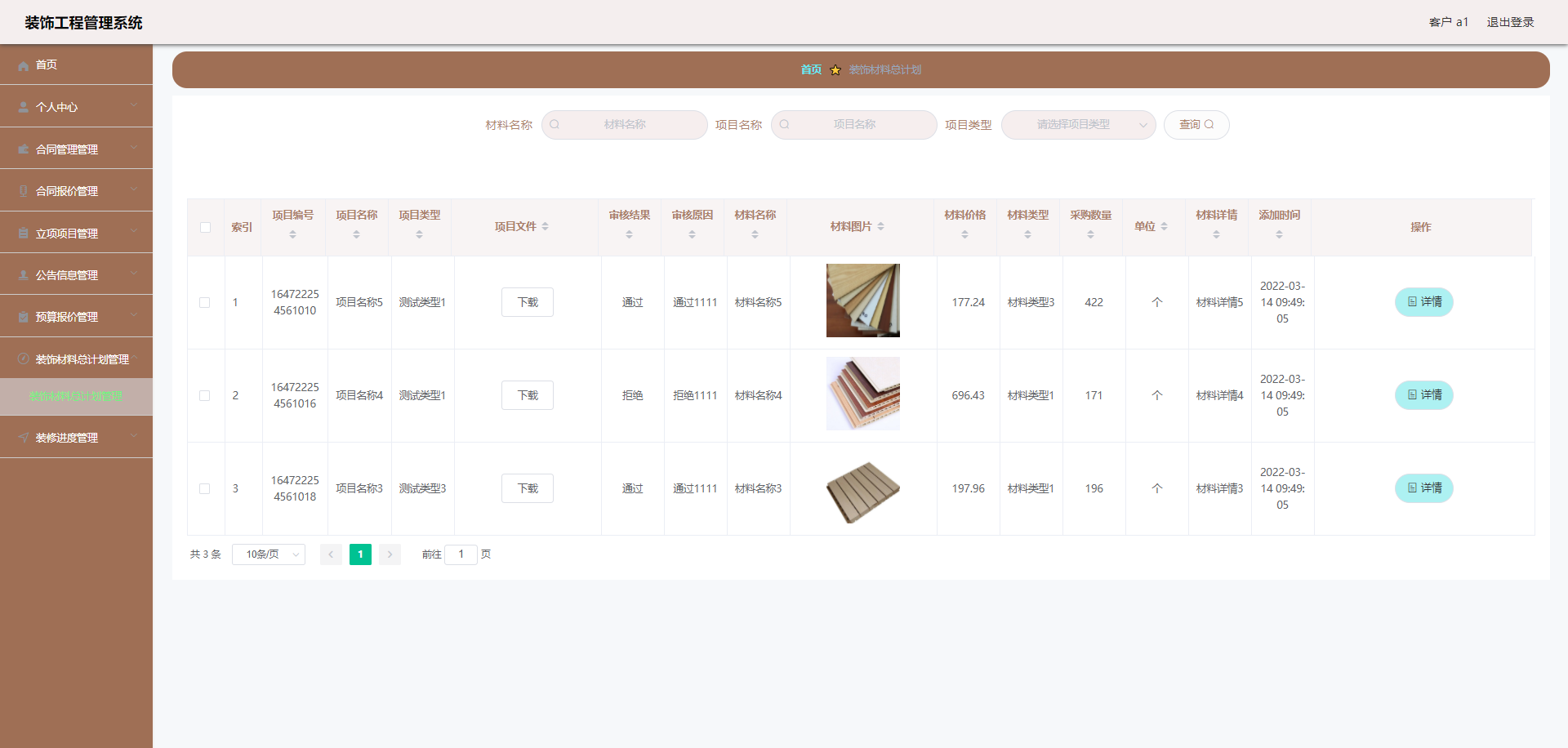1568x748 pixels.
Task: Focus the 材料名称 search input
Action: pos(625,125)
